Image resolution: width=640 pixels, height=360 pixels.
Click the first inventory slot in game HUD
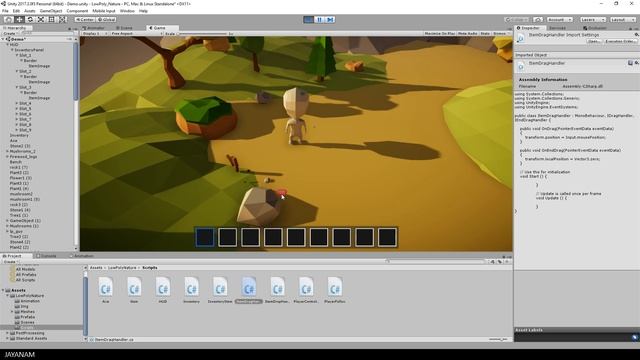205,237
